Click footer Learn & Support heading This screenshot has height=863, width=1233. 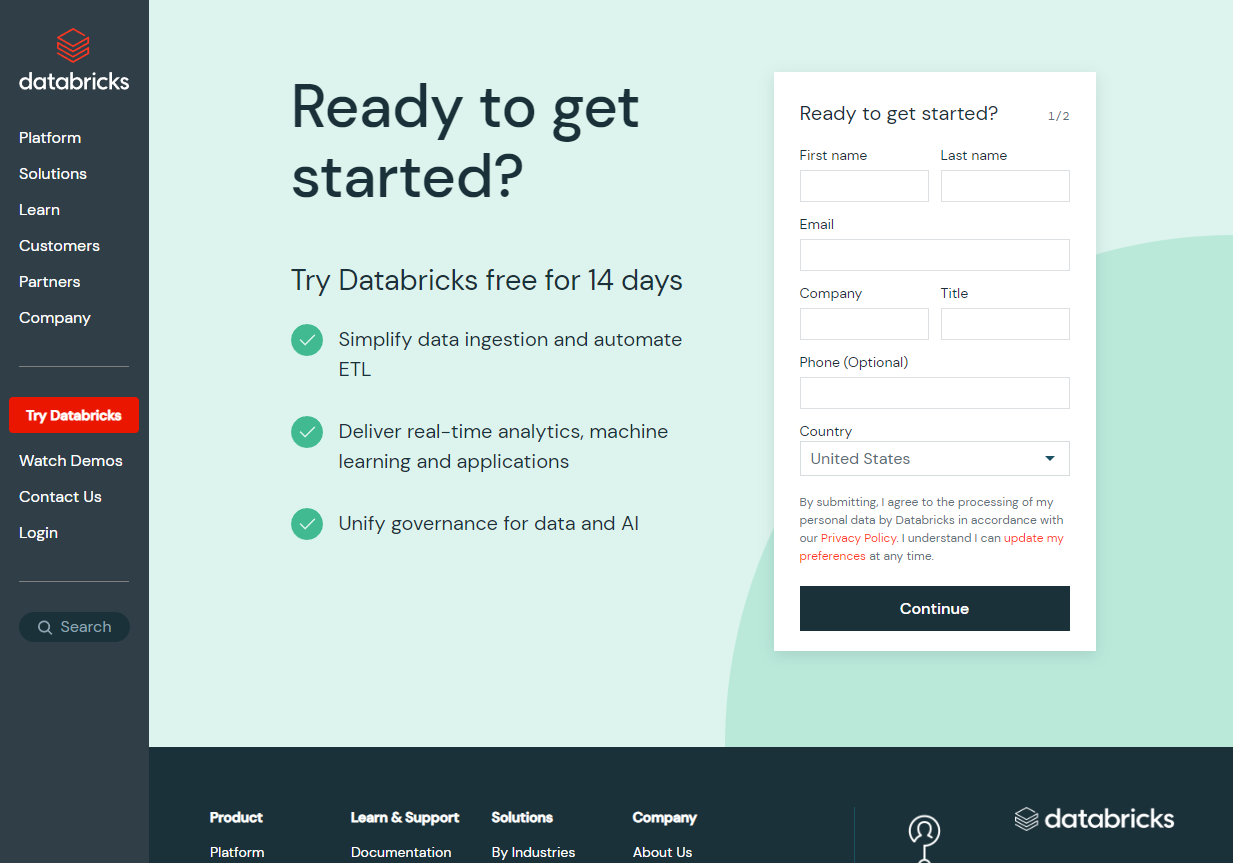(x=405, y=818)
